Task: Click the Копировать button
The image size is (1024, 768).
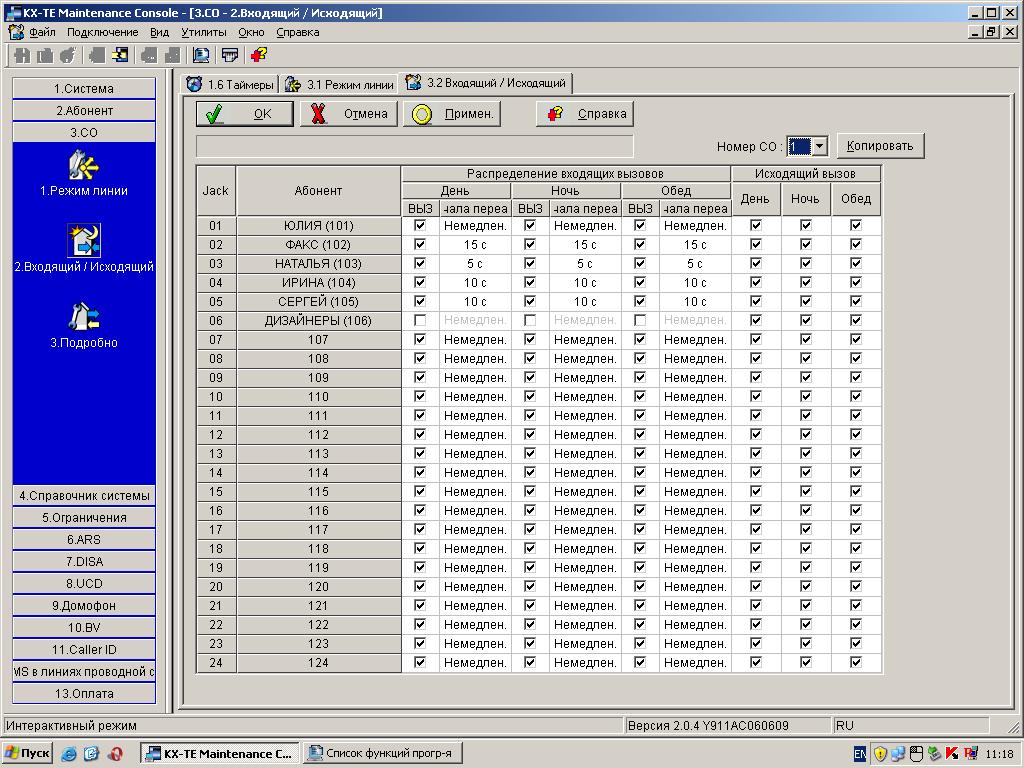Action: 880,146
